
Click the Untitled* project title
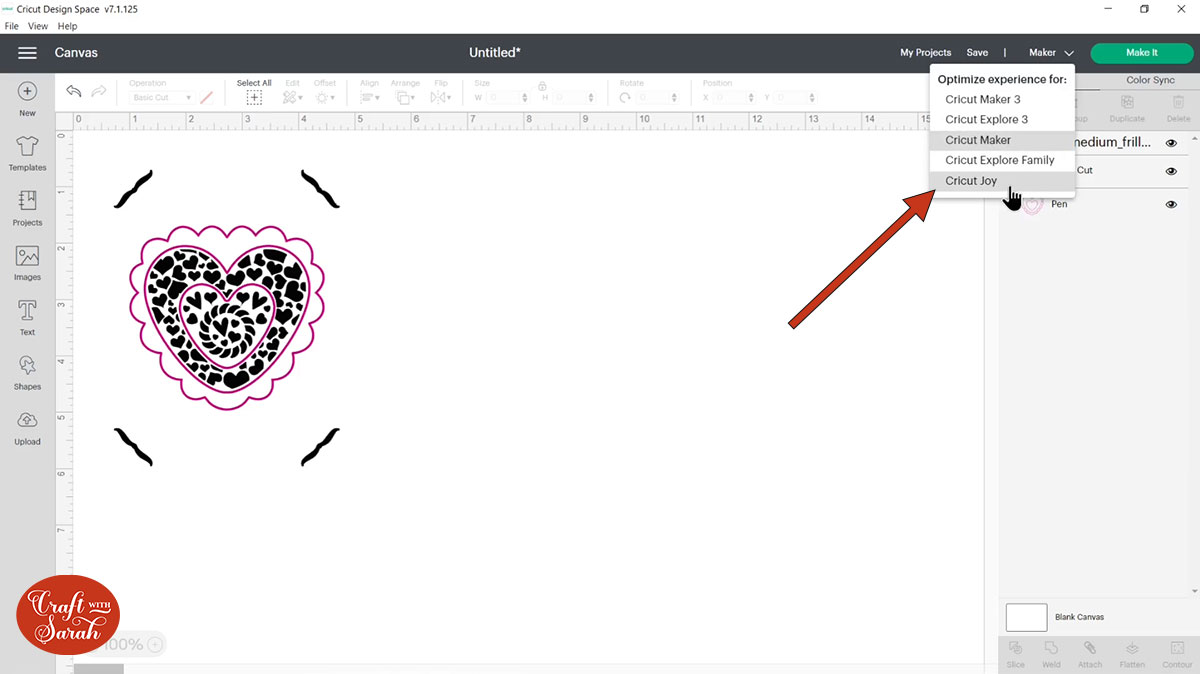[495, 53]
